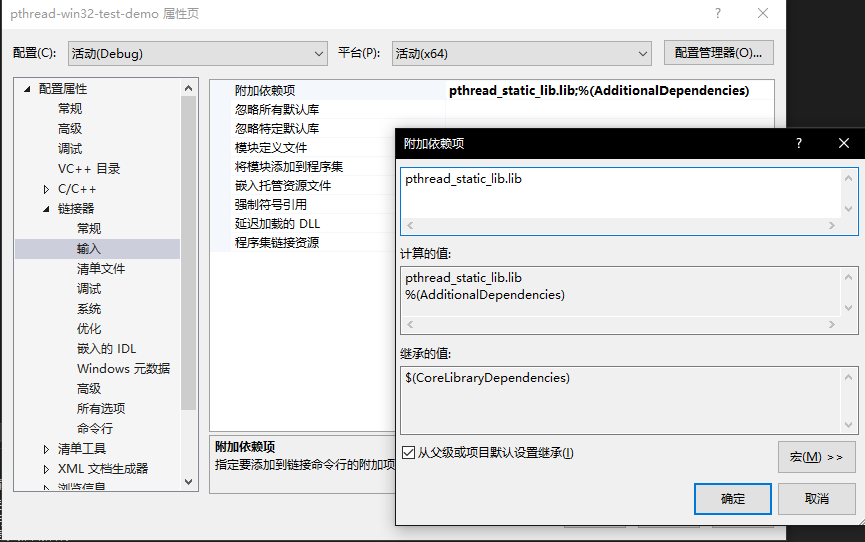This screenshot has width=865, height=542.
Task: Click edit box horizontal scroll right arrow
Action: (832, 226)
